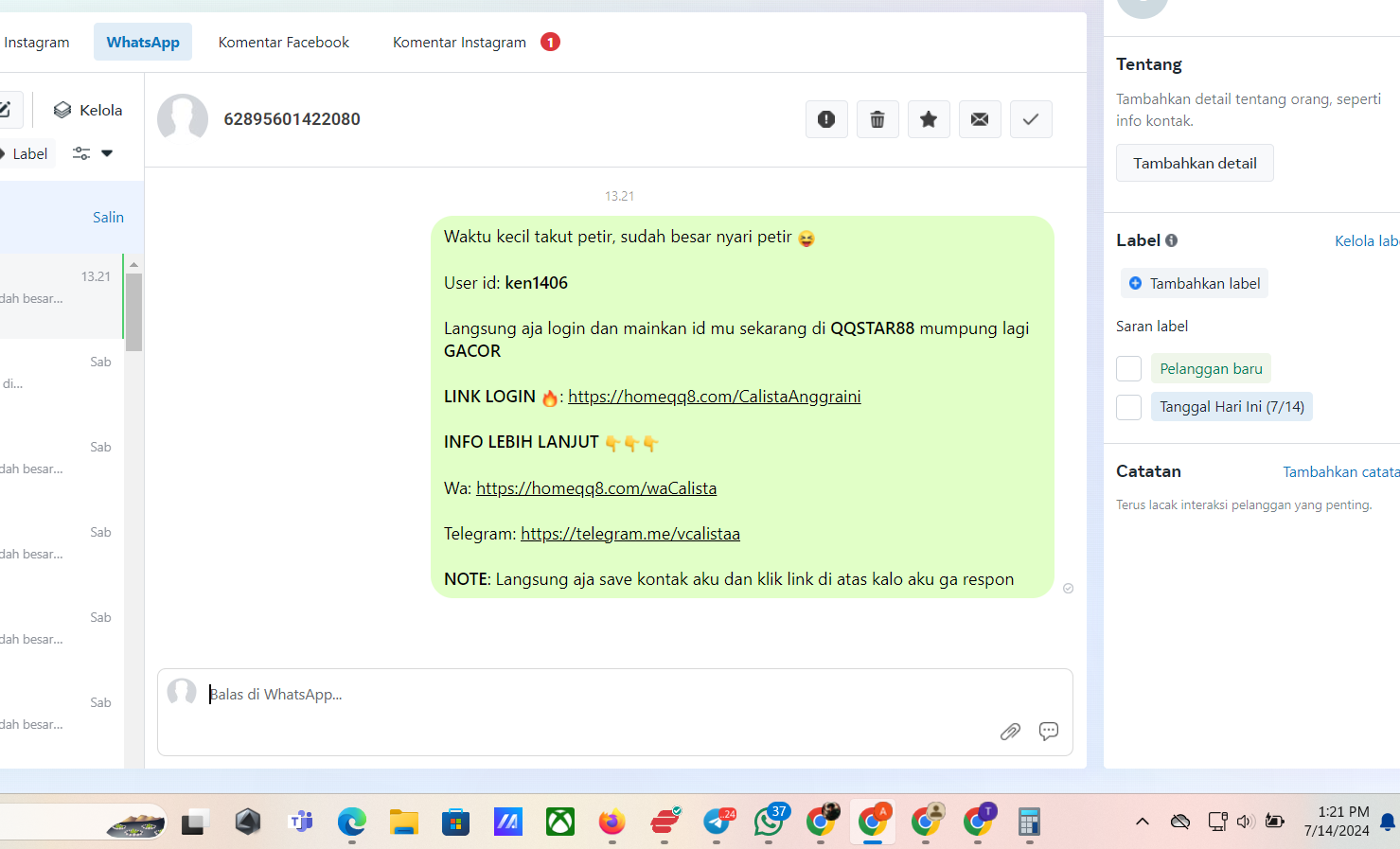Open Microsoft Teams from the taskbar
The image size is (1400, 849).
tap(300, 822)
